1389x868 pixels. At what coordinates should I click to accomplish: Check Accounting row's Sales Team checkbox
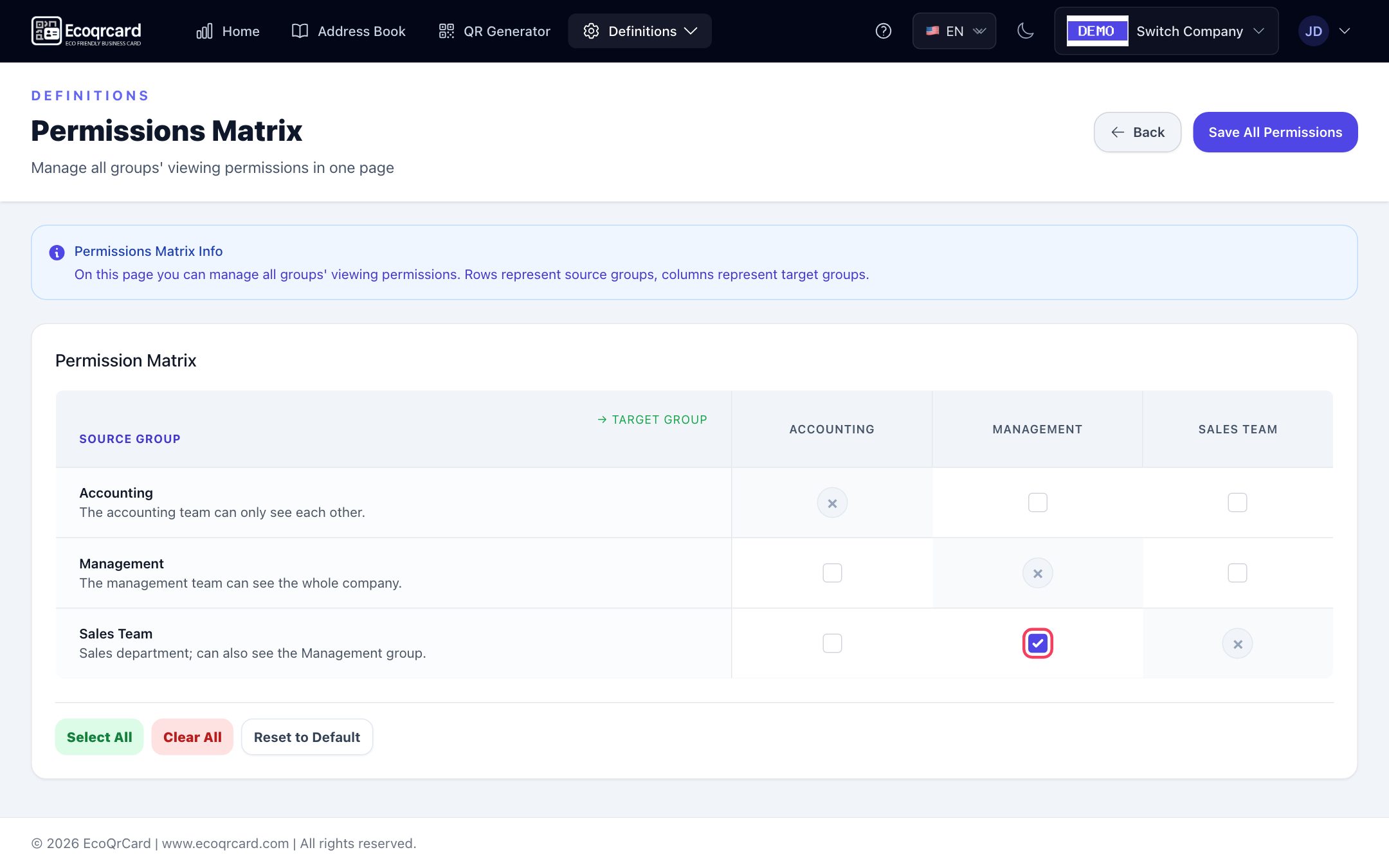coord(1237,502)
